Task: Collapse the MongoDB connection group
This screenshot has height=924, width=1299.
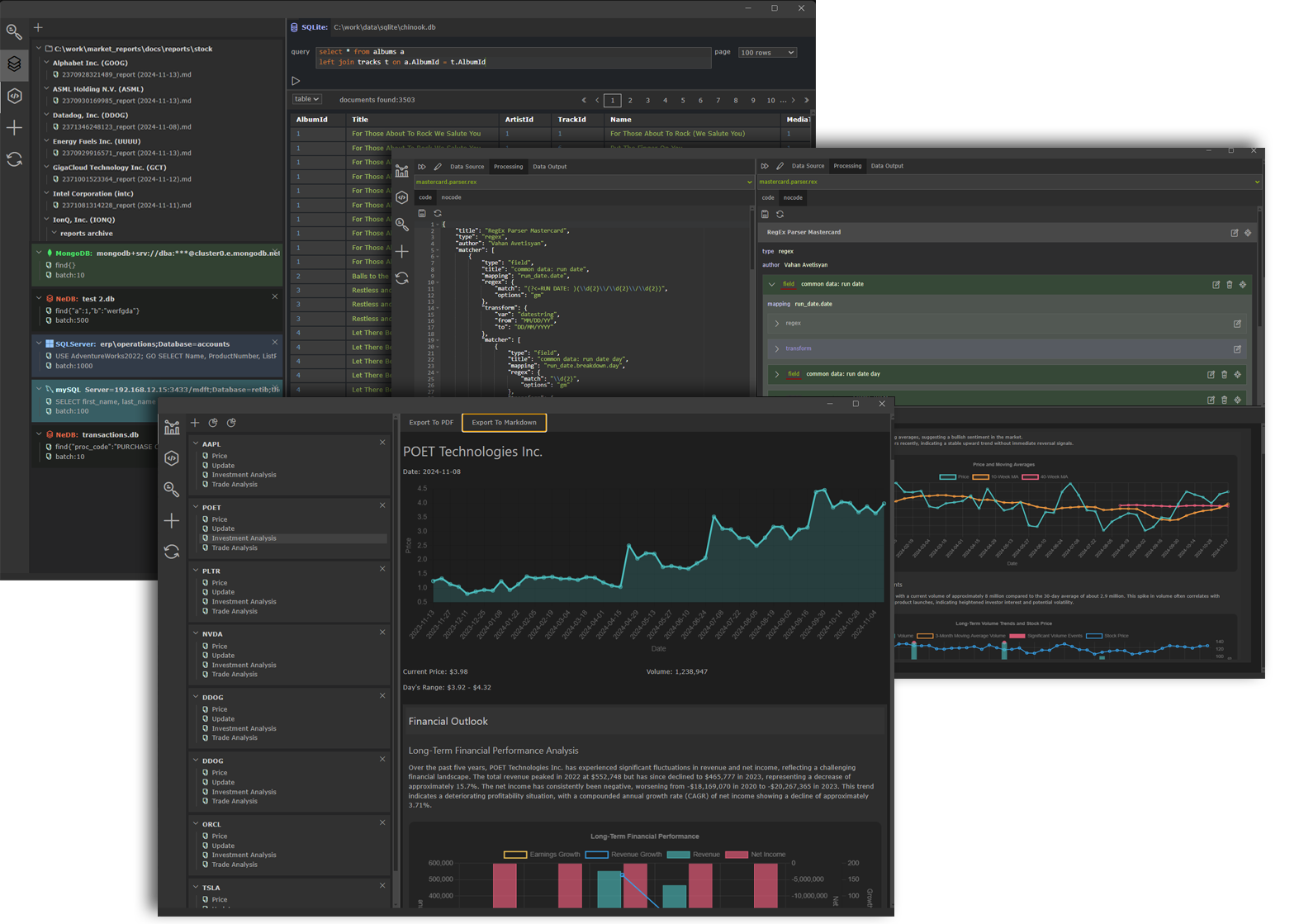Action: tap(39, 253)
